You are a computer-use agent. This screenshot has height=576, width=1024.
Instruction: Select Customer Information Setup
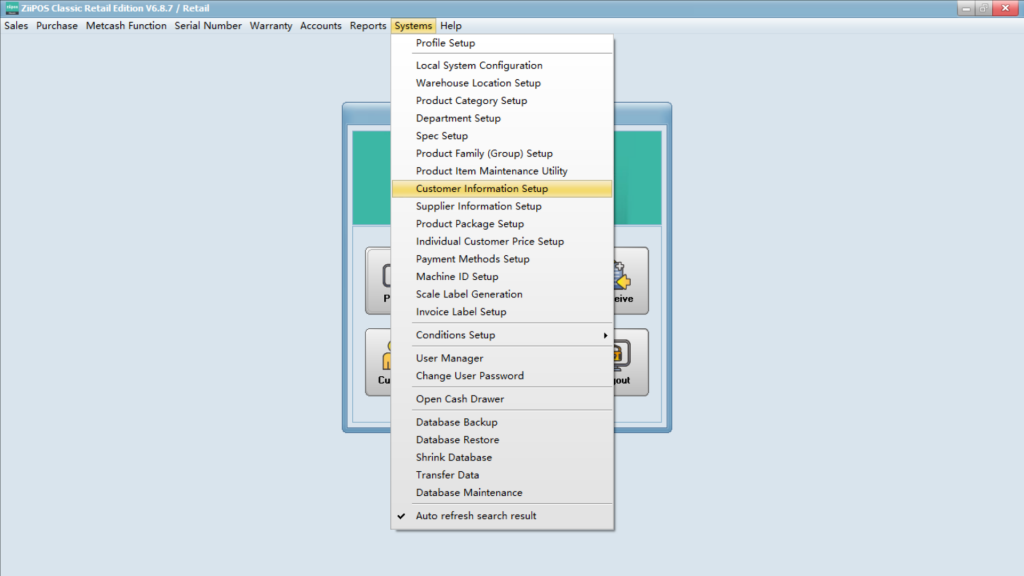[x=482, y=188]
